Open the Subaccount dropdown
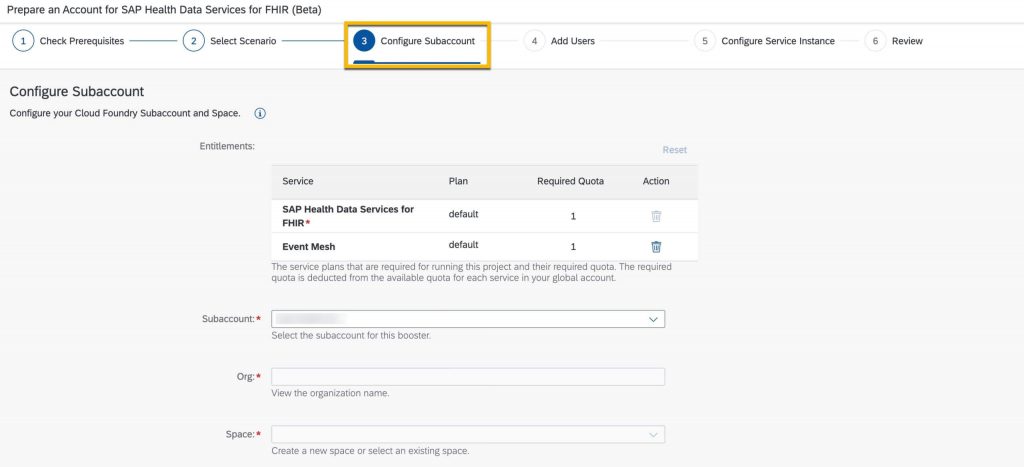Image resolution: width=1024 pixels, height=467 pixels. pyautogui.click(x=468, y=319)
